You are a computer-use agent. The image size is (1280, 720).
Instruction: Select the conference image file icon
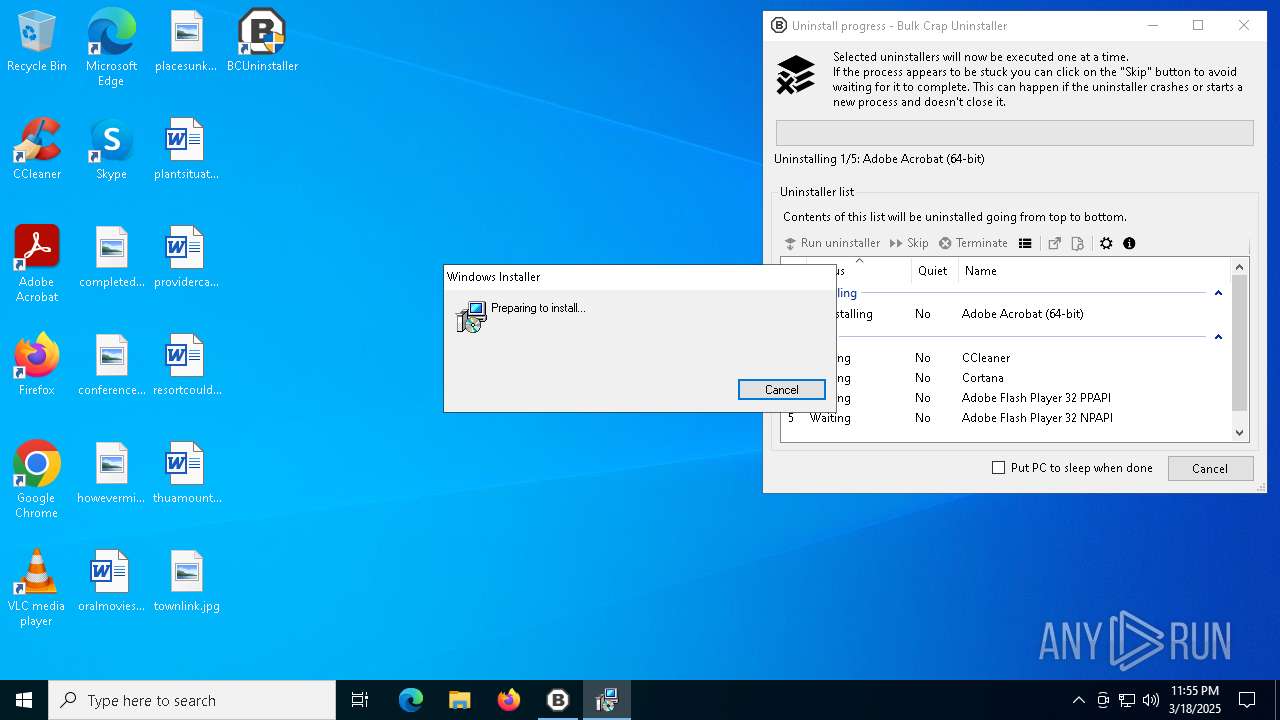coord(111,366)
